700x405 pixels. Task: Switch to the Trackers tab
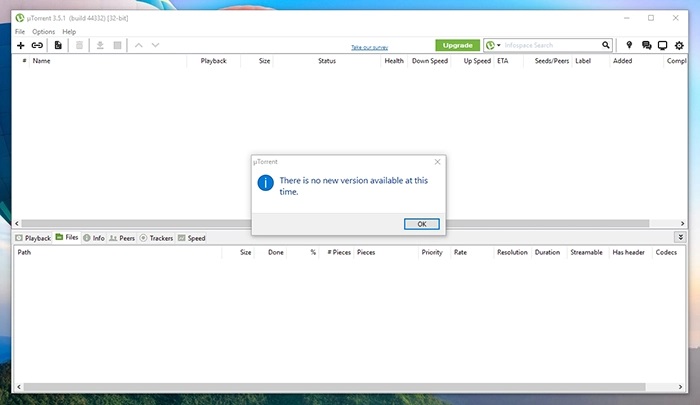tap(156, 238)
